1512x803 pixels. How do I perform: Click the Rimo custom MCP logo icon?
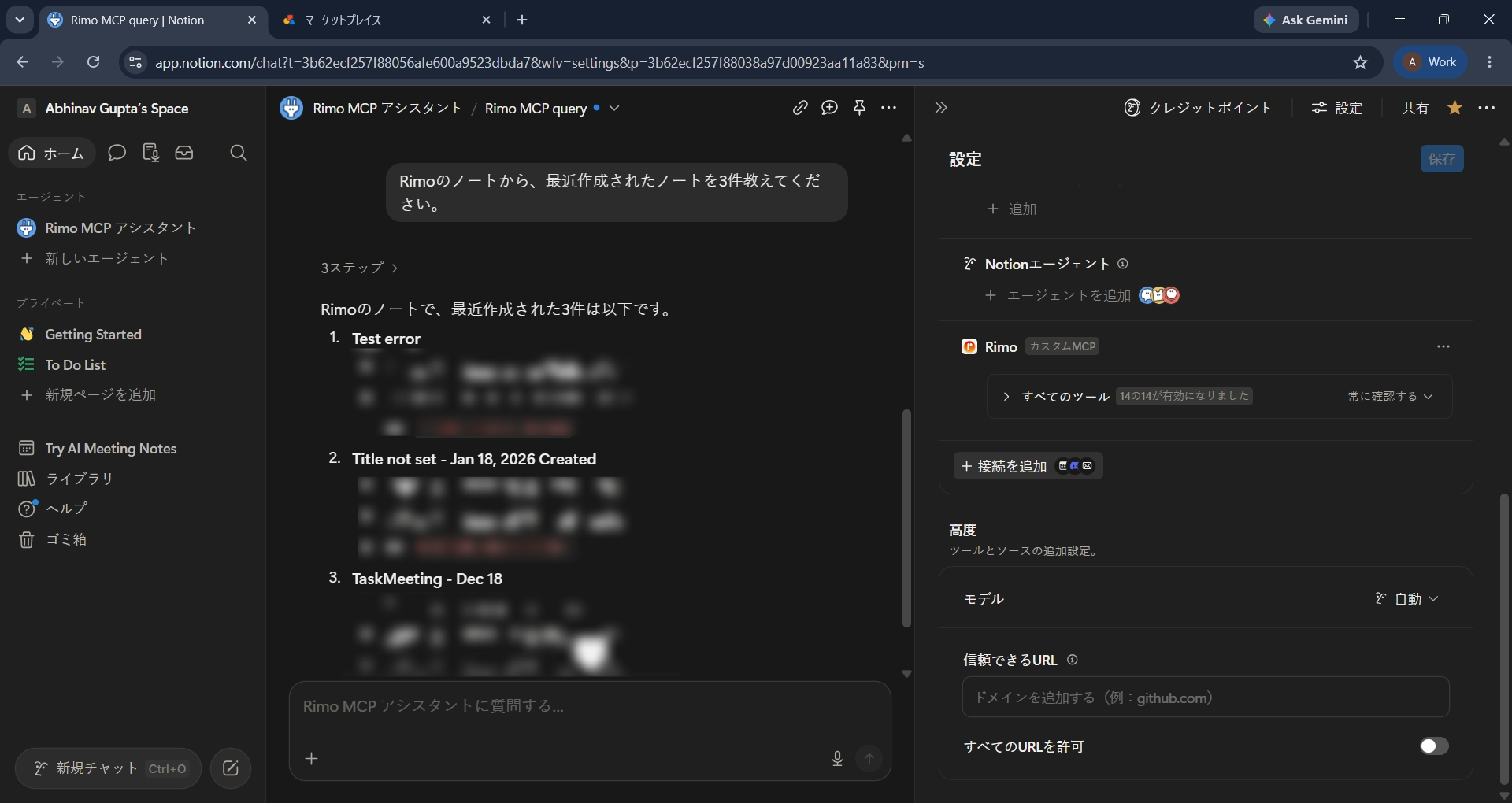pos(969,346)
